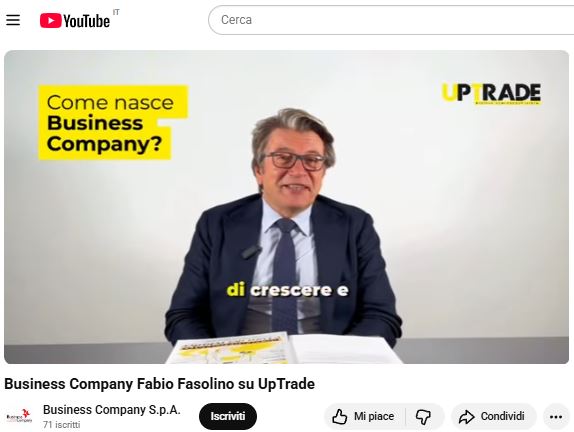Click the IT country code beside logo
Viewport: 574px width, 432px height.
pyautogui.click(x=116, y=12)
